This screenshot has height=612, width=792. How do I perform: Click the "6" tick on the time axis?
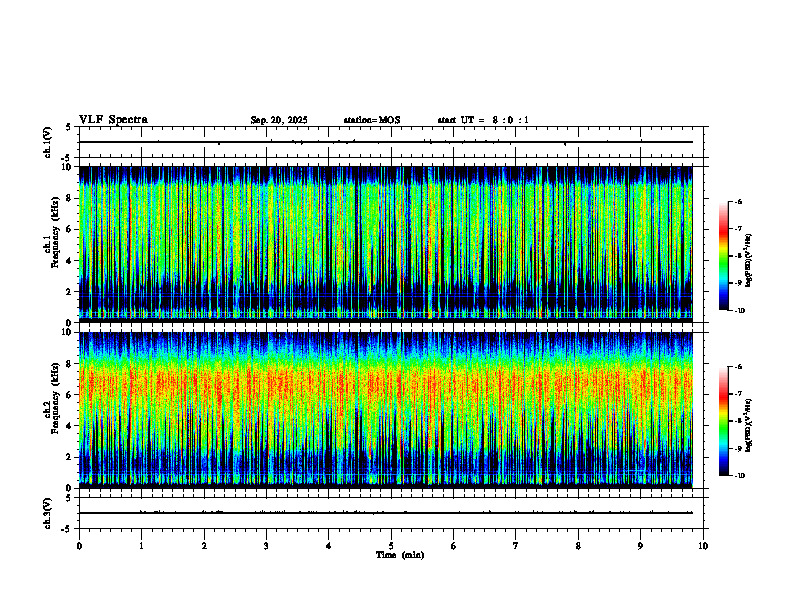pos(454,546)
